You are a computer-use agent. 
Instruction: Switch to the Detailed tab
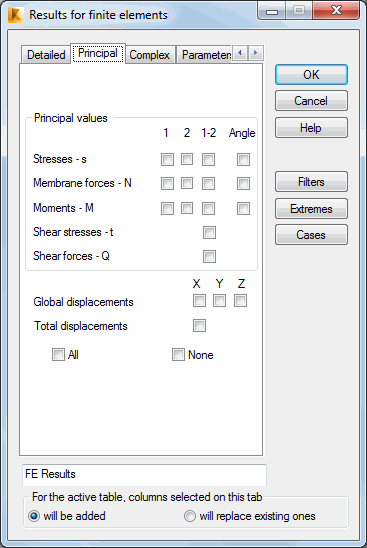pos(46,55)
